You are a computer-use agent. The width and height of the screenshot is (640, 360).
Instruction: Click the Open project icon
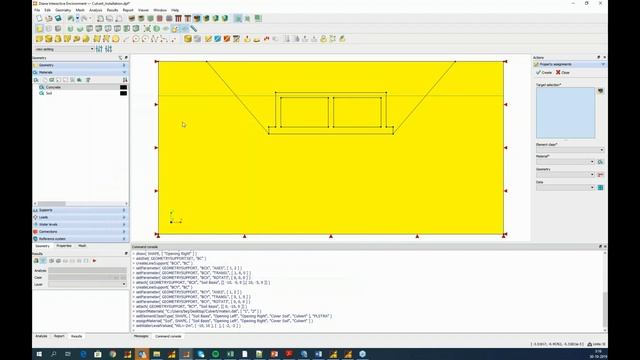point(49,18)
